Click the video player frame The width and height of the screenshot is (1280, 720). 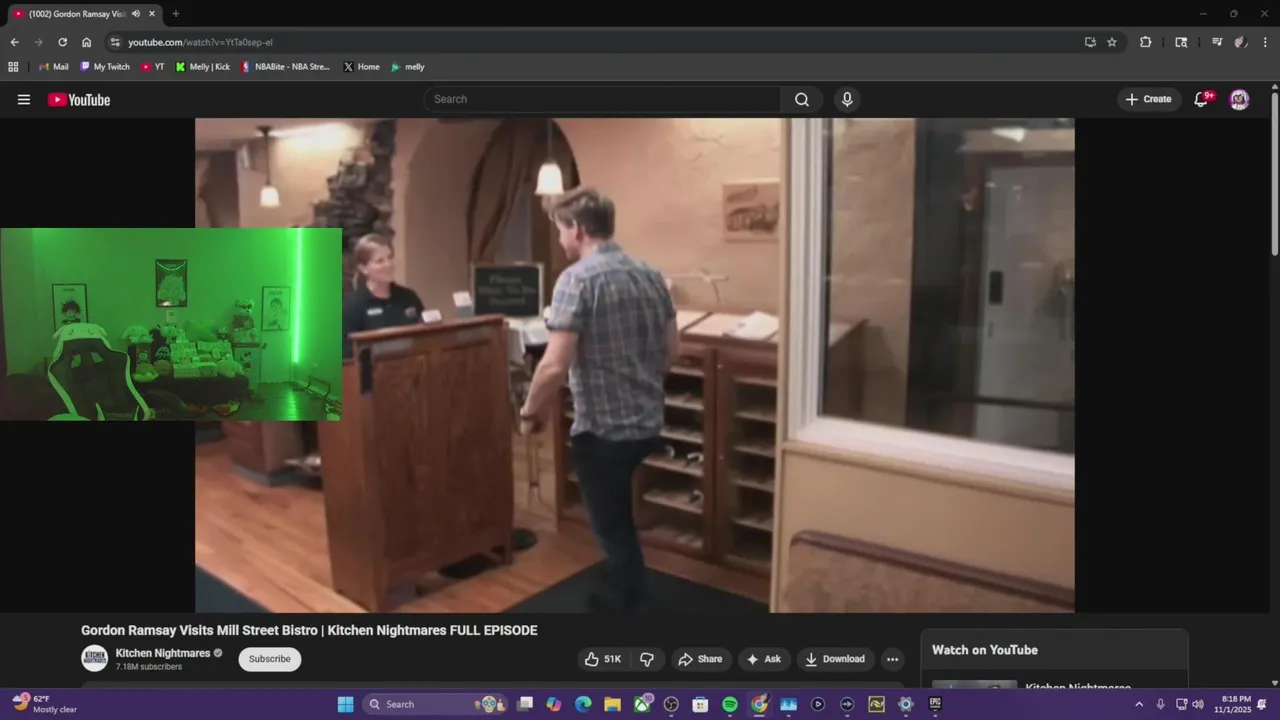point(634,365)
